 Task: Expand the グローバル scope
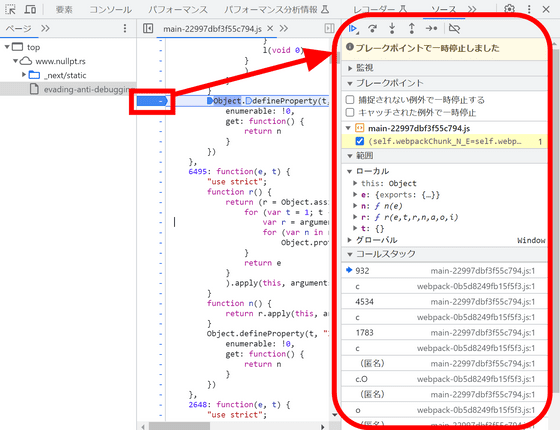350,240
